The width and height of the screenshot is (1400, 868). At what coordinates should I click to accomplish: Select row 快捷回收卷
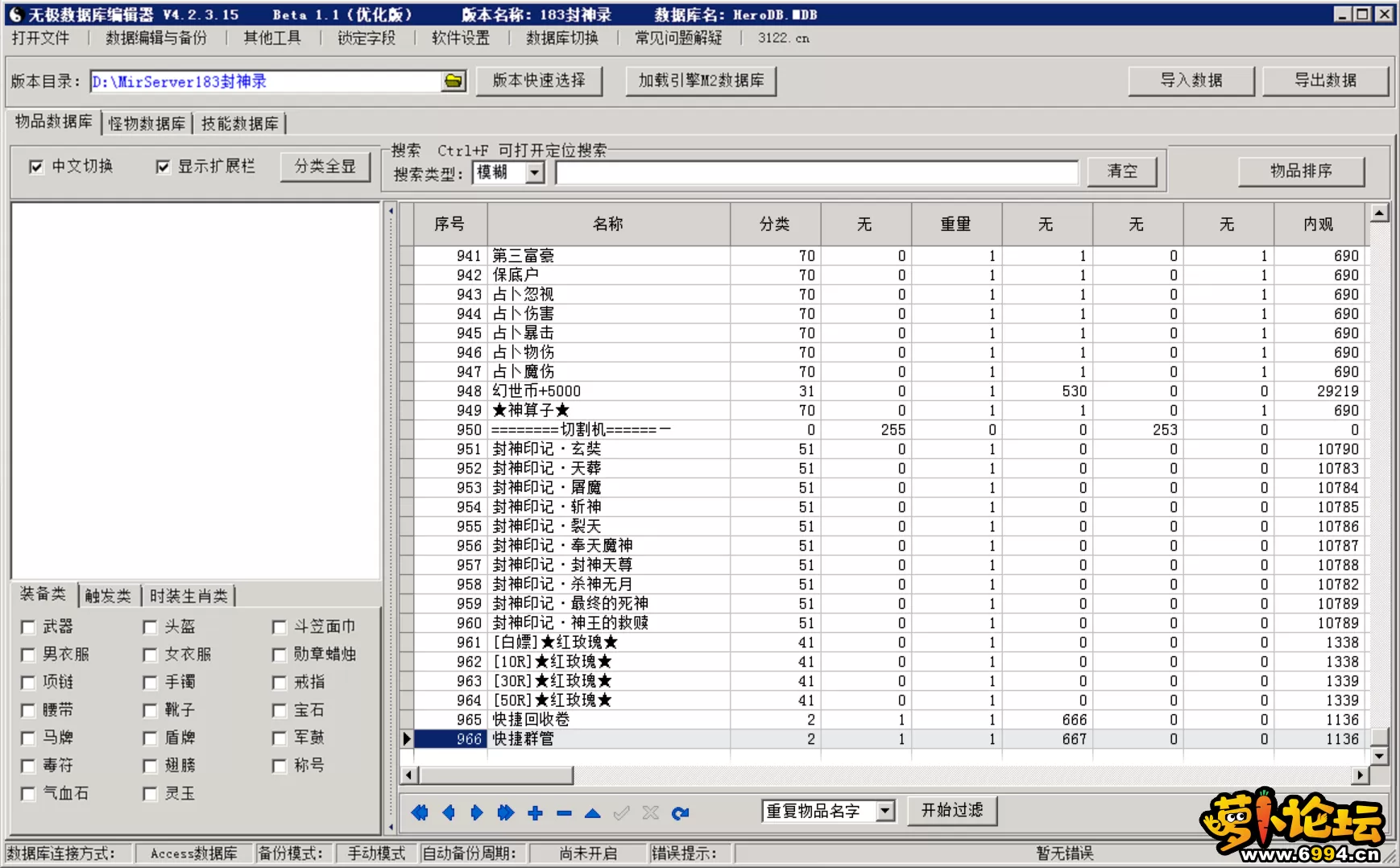888,720
